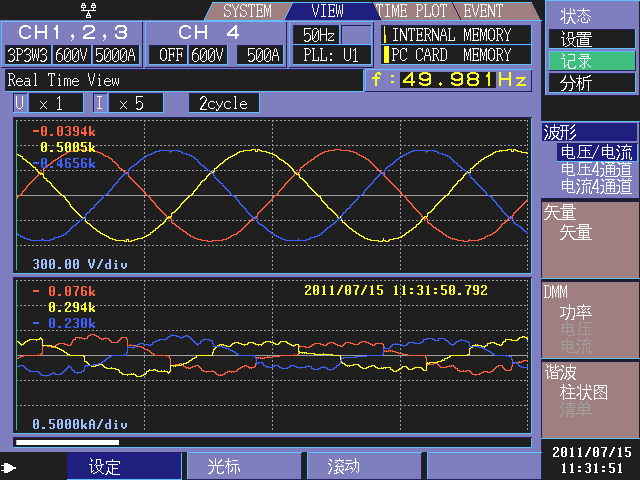Click the CH 4 channel header
The width and height of the screenshot is (640, 480).
tap(208, 33)
